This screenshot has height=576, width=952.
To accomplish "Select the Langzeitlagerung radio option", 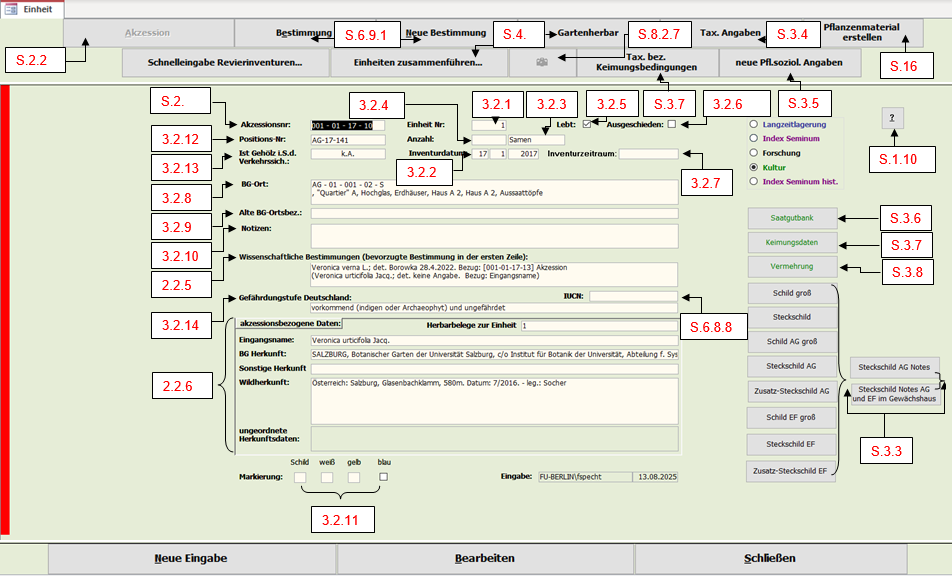I will pos(753,123).
